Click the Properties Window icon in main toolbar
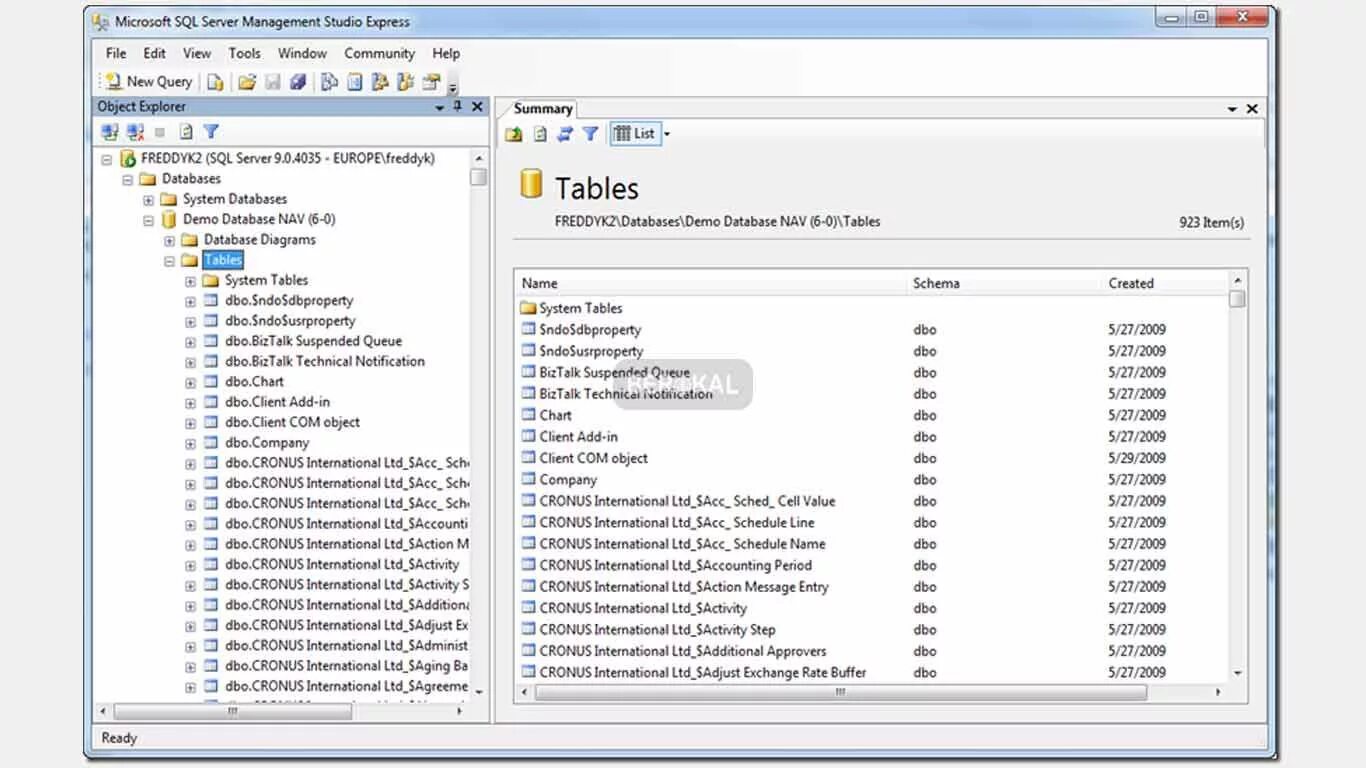Viewport: 1366px width, 768px height. 431,82
